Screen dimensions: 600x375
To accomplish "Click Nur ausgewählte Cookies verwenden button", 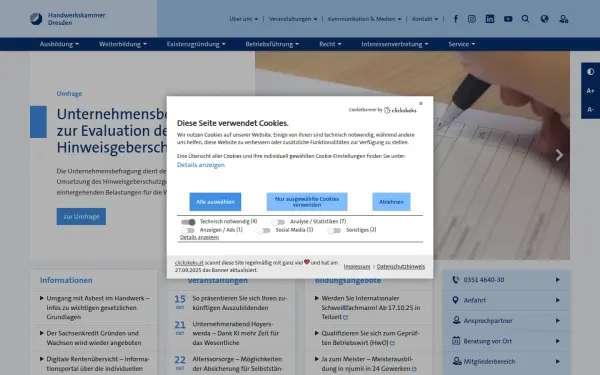I will point(307,202).
